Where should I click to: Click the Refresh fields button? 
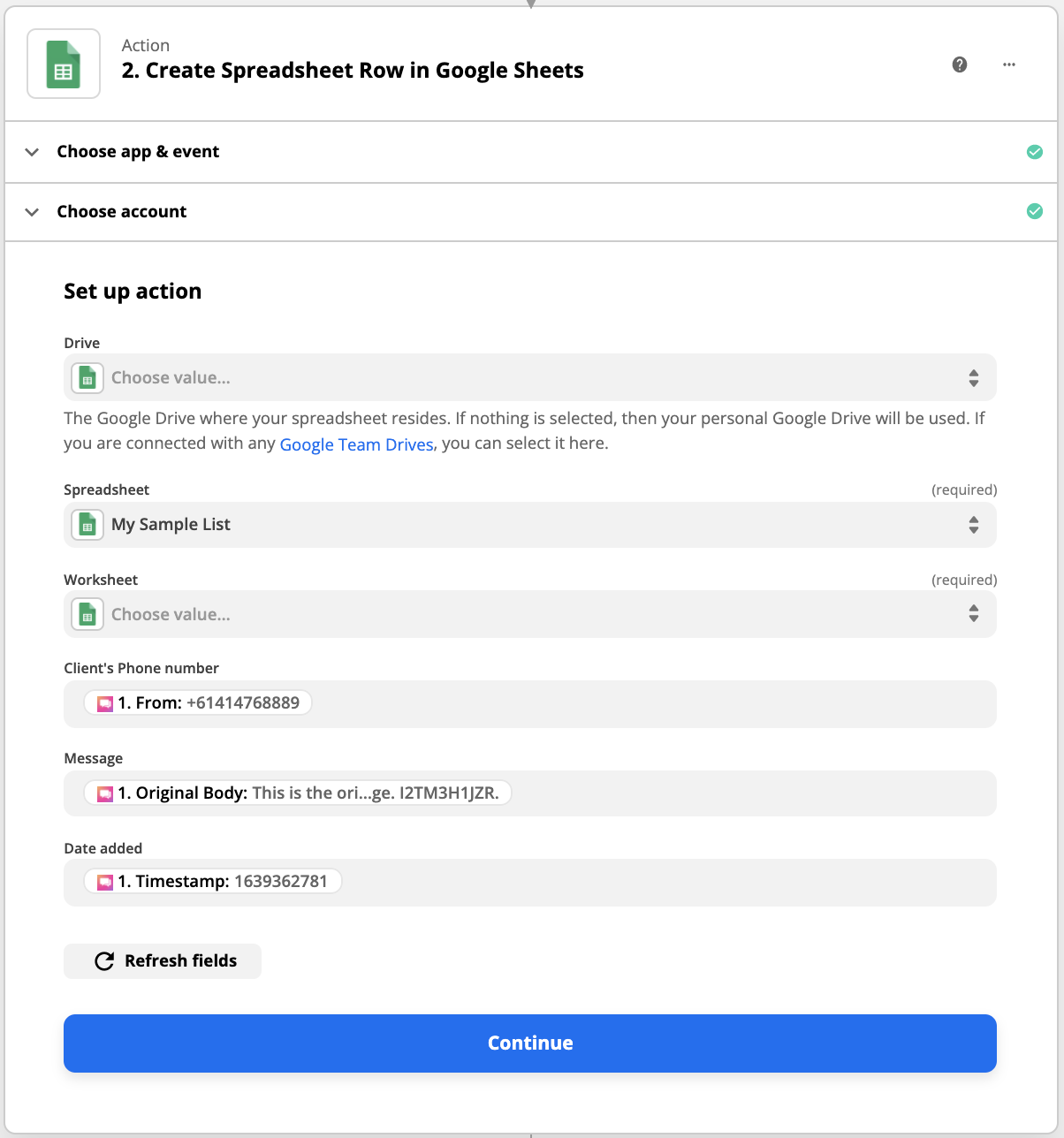pos(163,961)
